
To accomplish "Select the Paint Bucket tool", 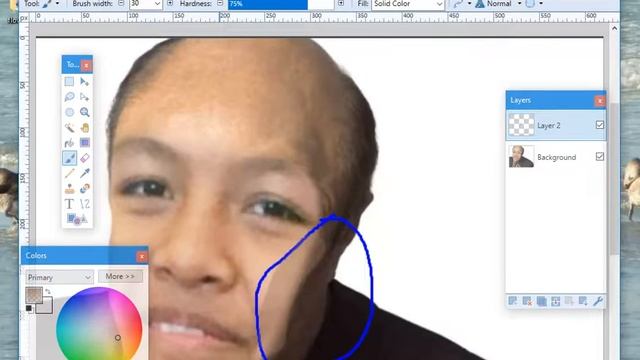I will (x=69, y=143).
